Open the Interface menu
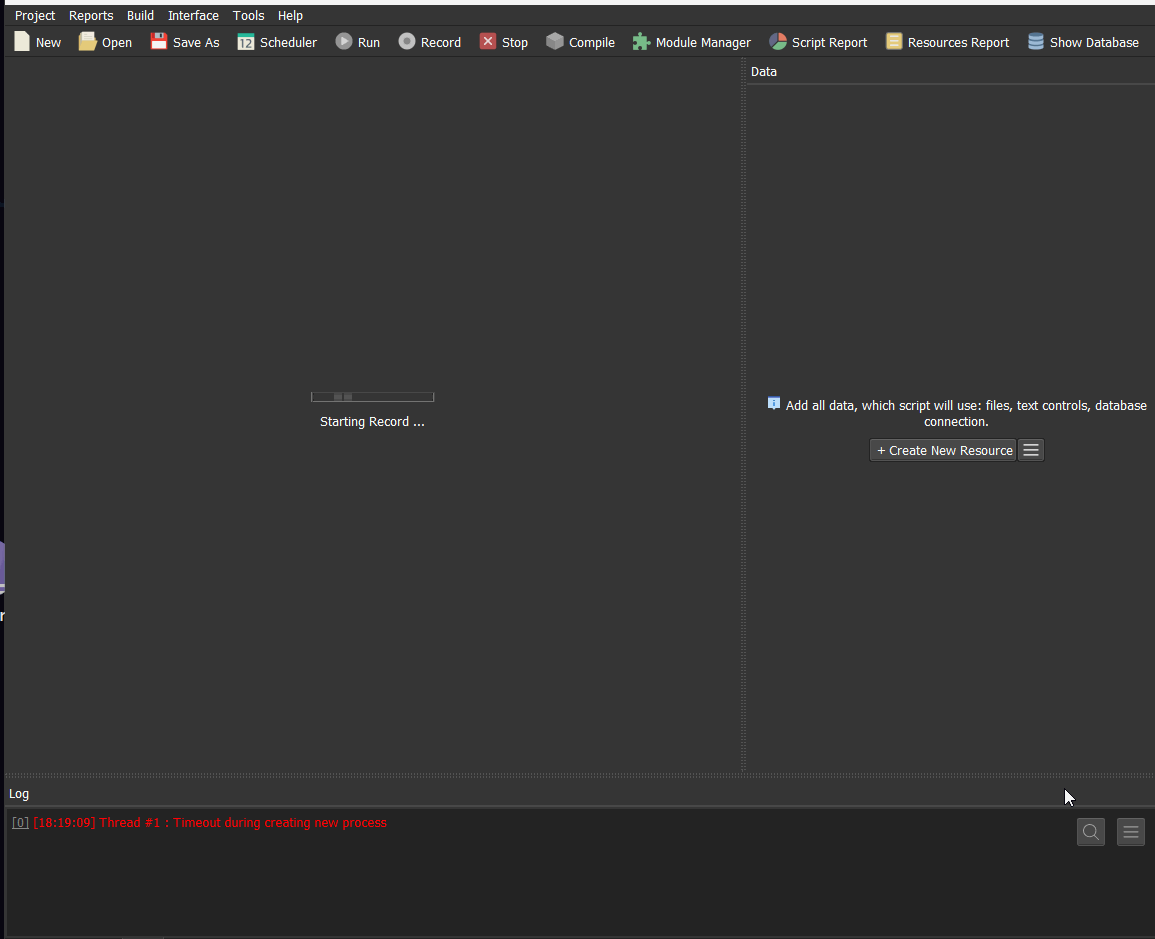This screenshot has width=1155, height=939. pyautogui.click(x=193, y=16)
